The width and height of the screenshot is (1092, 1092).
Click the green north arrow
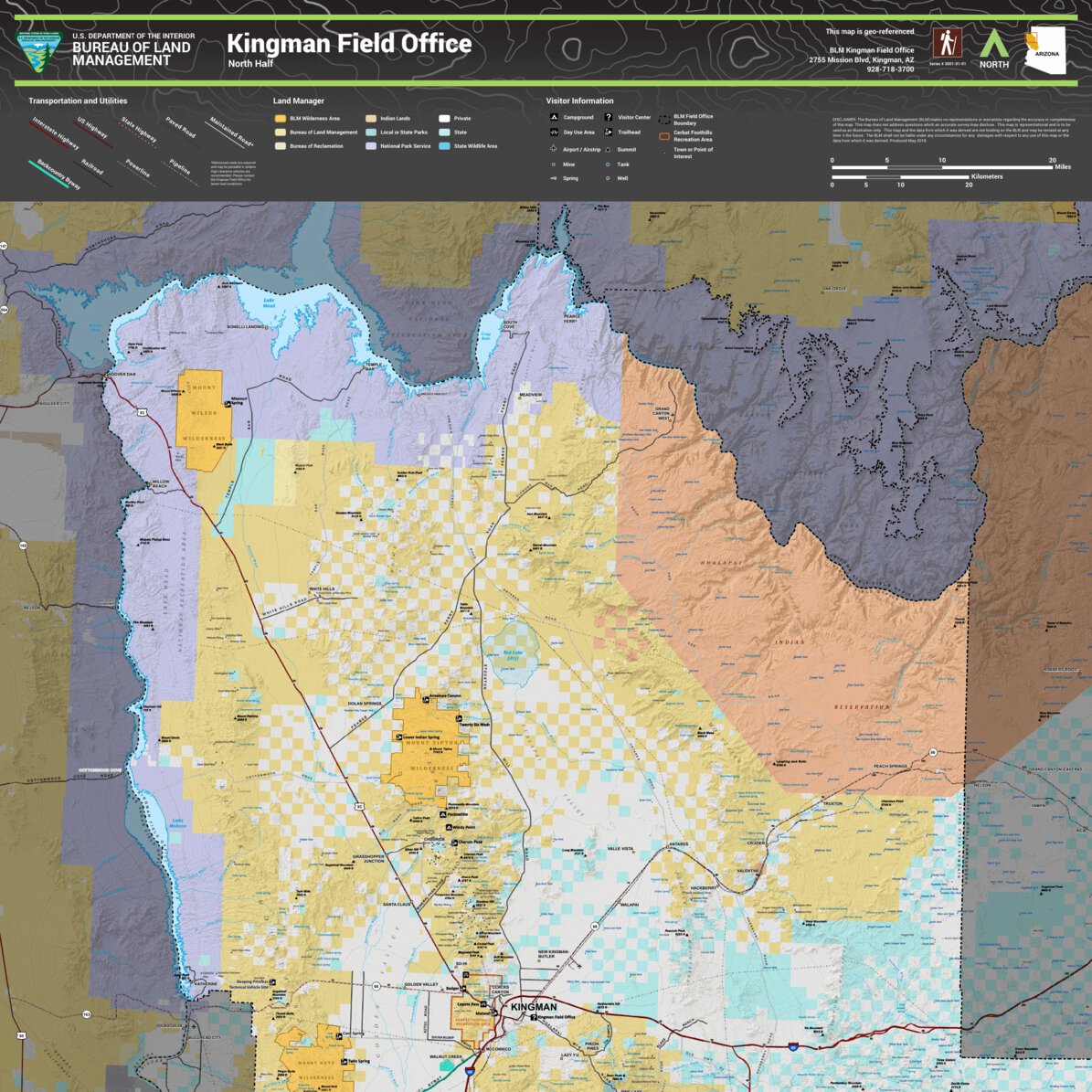(994, 43)
